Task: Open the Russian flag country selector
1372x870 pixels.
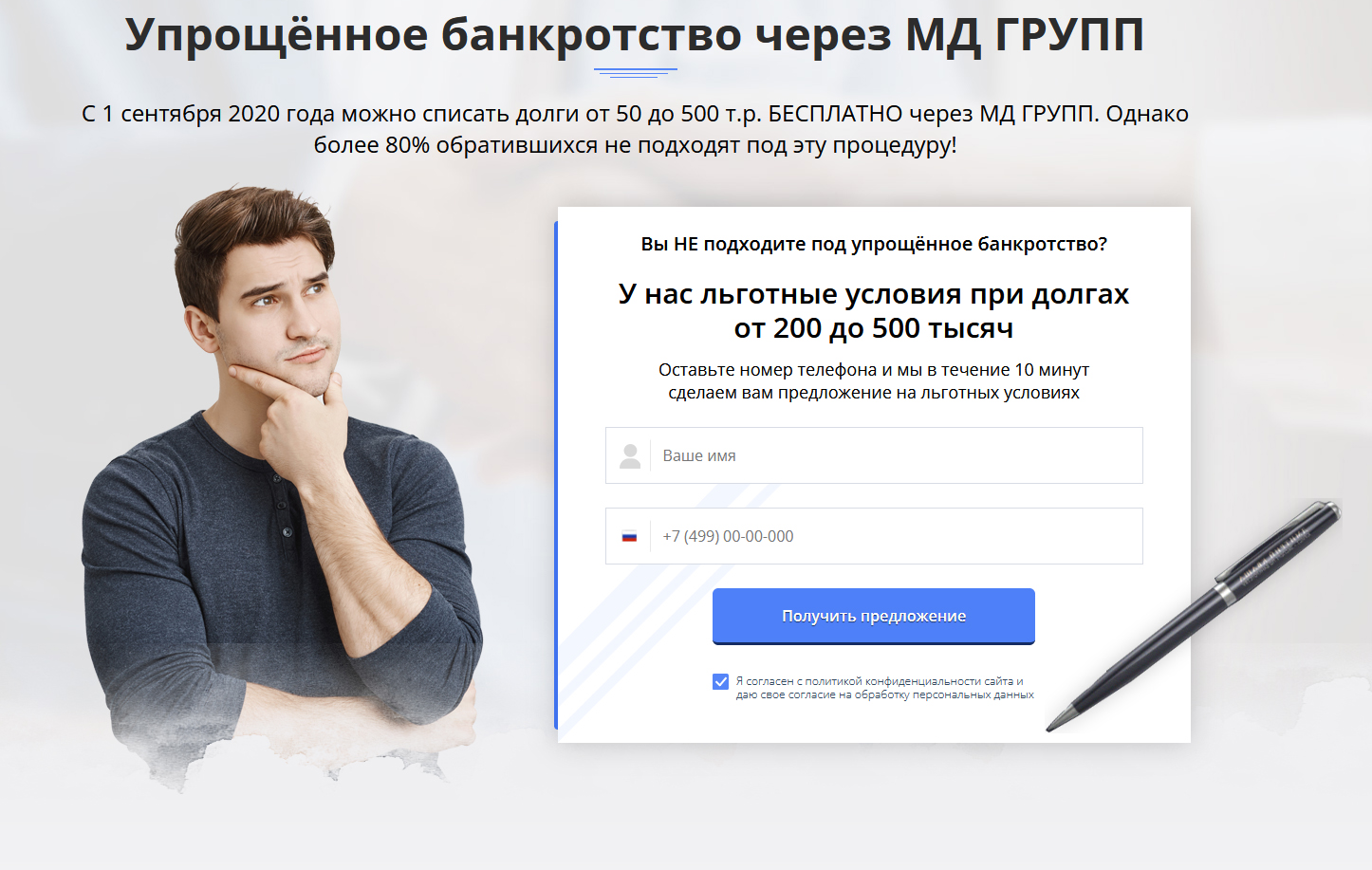Action: tap(629, 536)
